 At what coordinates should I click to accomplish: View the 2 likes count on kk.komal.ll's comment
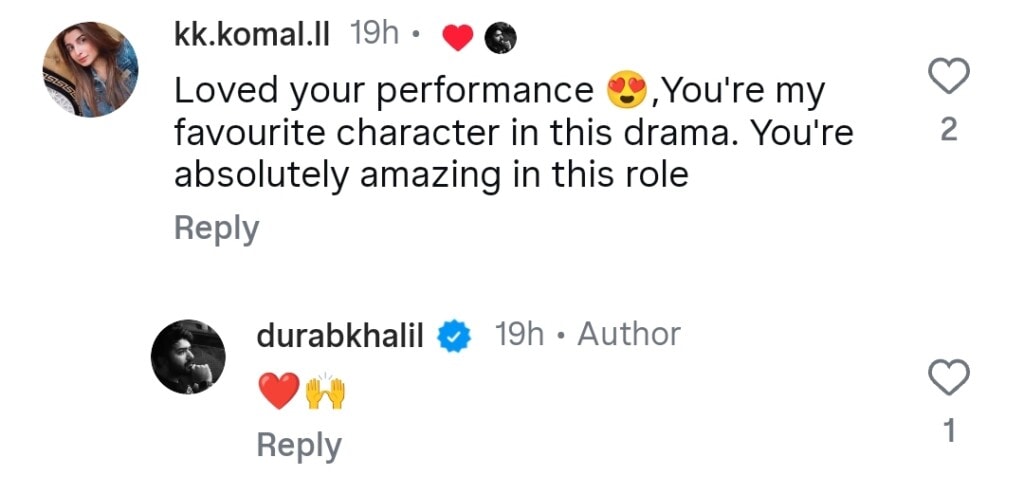949,131
